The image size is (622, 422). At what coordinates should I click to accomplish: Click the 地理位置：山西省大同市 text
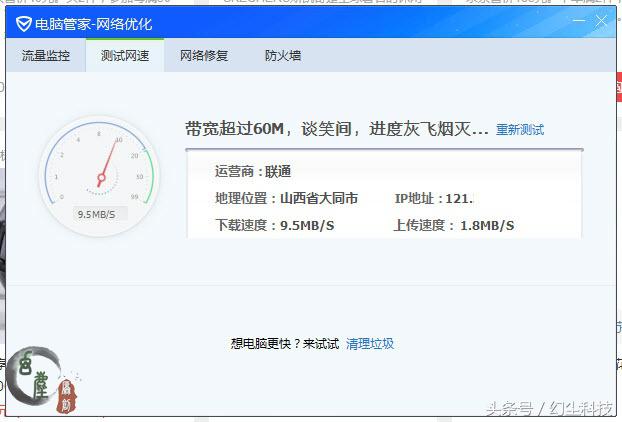pyautogui.click(x=286, y=198)
